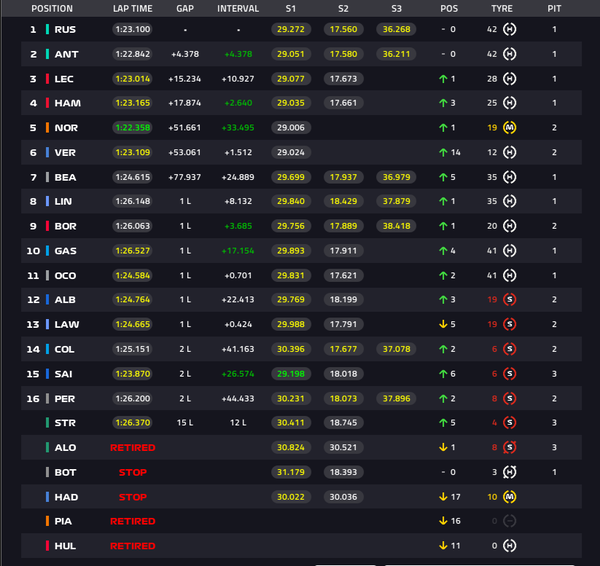Select the TYRE column header

(x=502, y=8)
